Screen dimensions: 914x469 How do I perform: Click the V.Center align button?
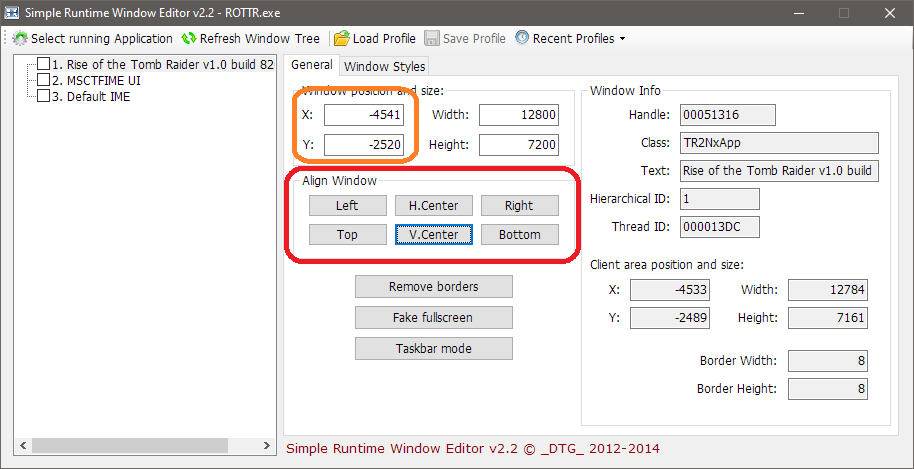tap(433, 235)
